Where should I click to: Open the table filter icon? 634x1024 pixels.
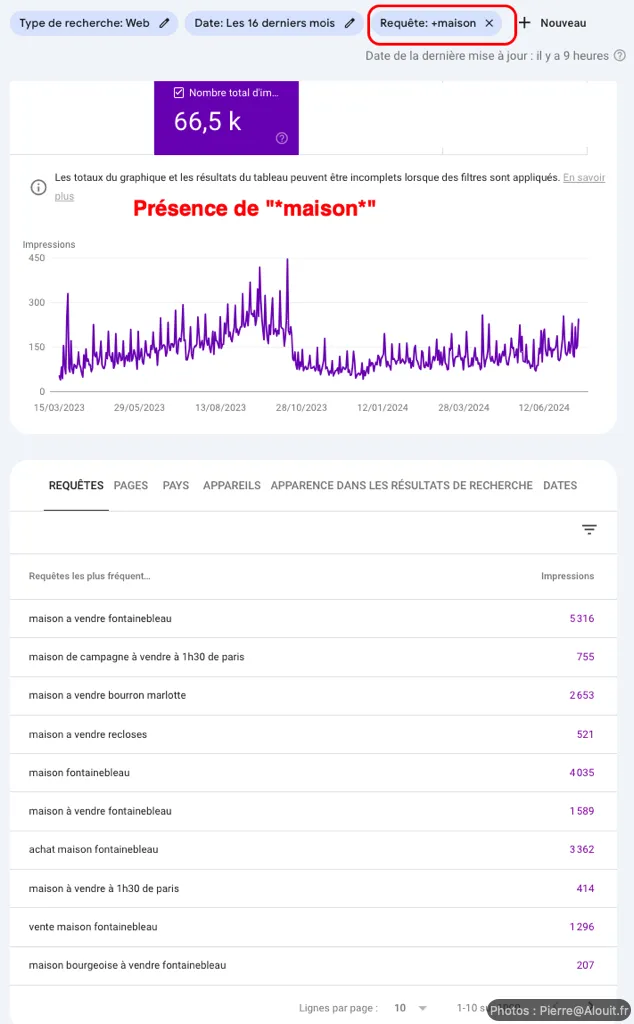point(589,530)
